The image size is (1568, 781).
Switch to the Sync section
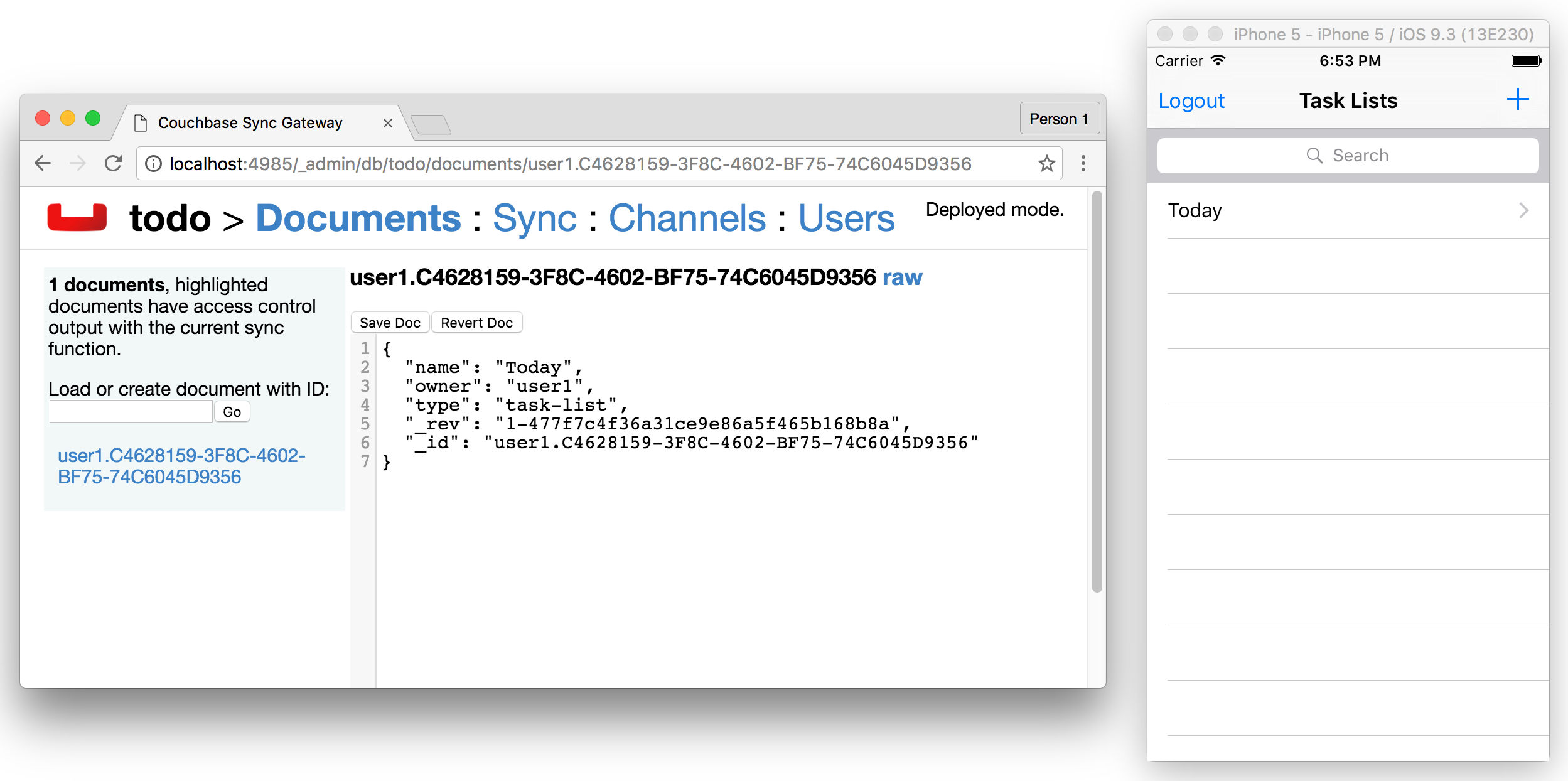534,218
